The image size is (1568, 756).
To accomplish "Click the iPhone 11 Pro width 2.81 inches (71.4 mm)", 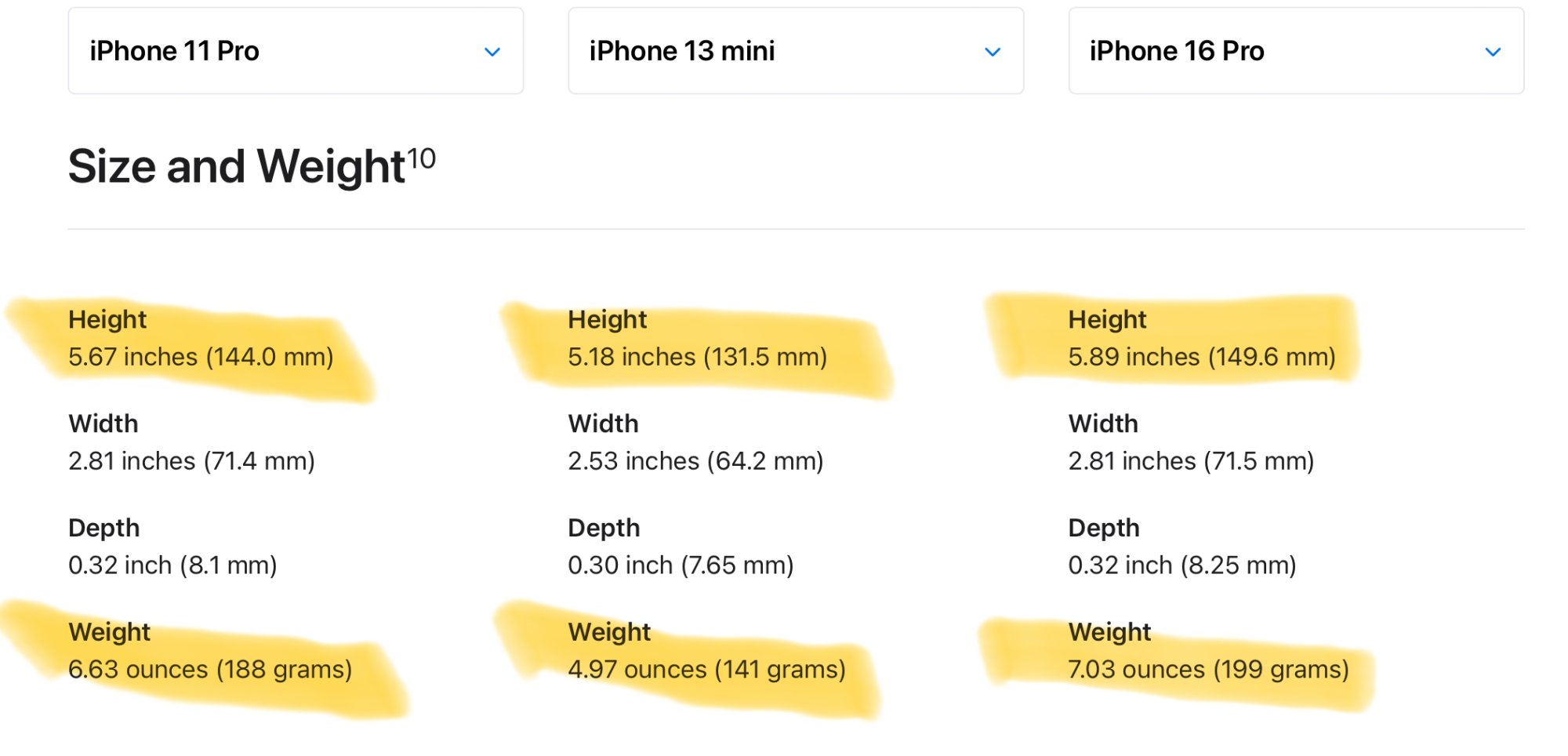I will pyautogui.click(x=191, y=461).
